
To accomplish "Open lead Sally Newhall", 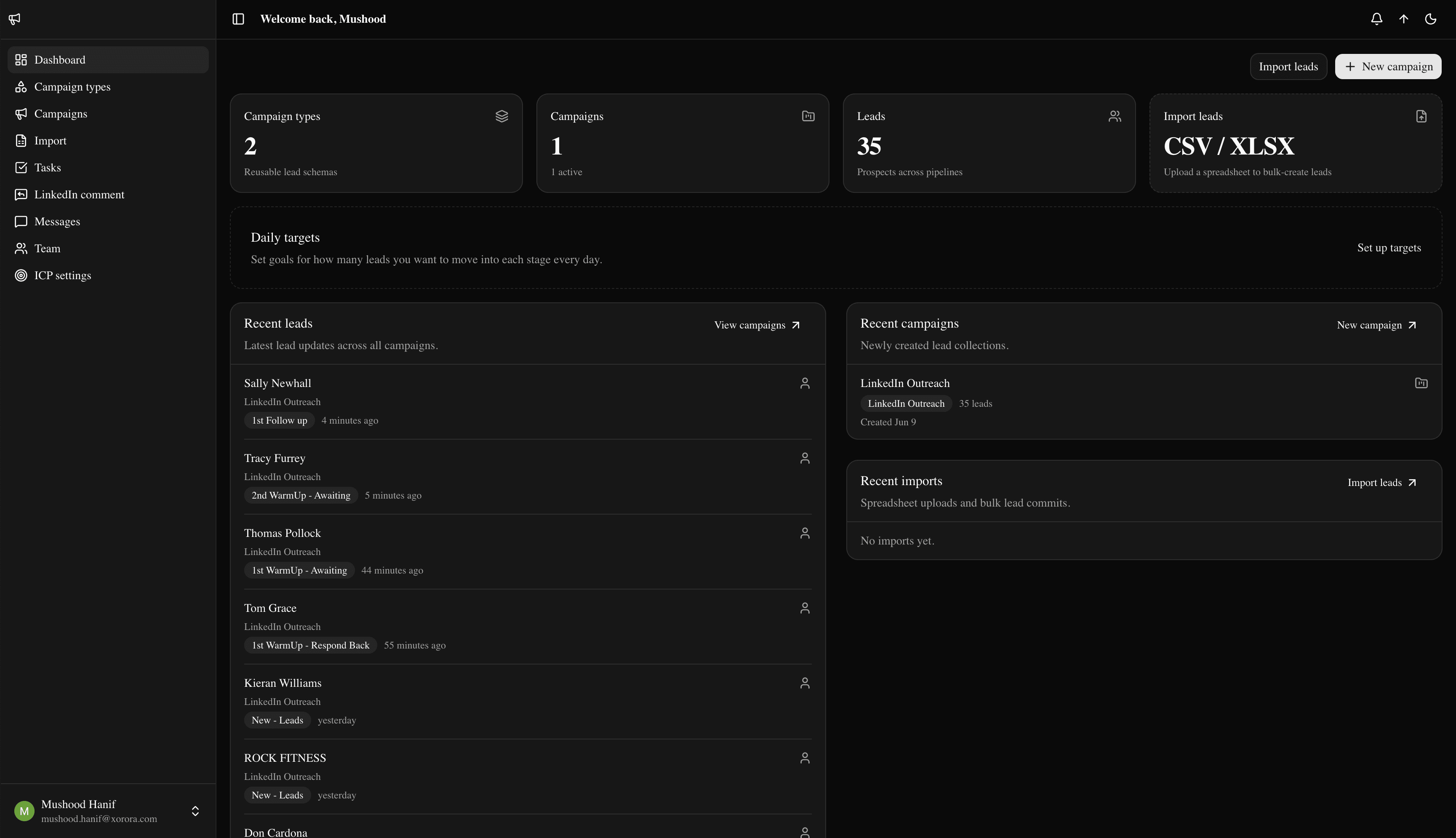I will point(277,383).
